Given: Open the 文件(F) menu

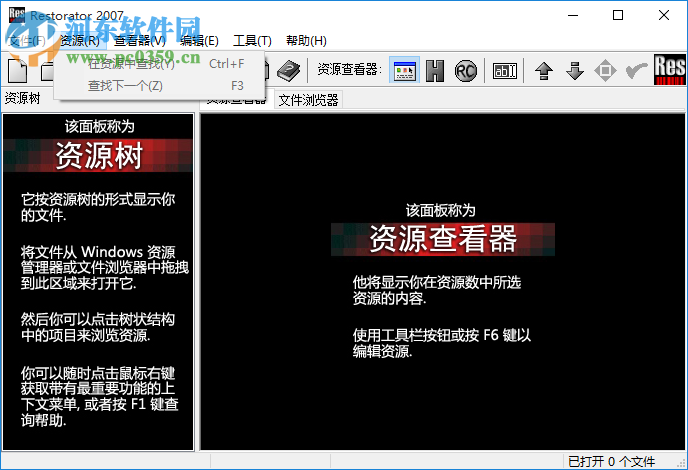Looking at the screenshot, I should (x=27, y=41).
